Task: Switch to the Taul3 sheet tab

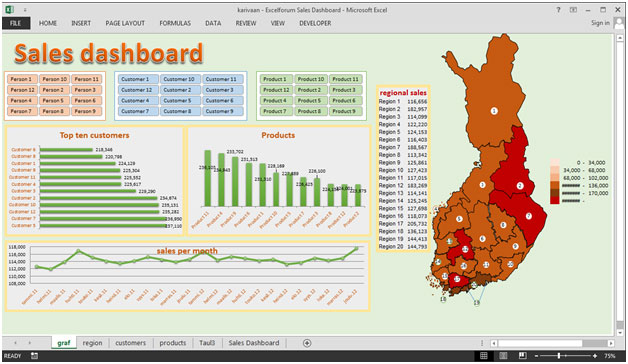Action: (207, 343)
